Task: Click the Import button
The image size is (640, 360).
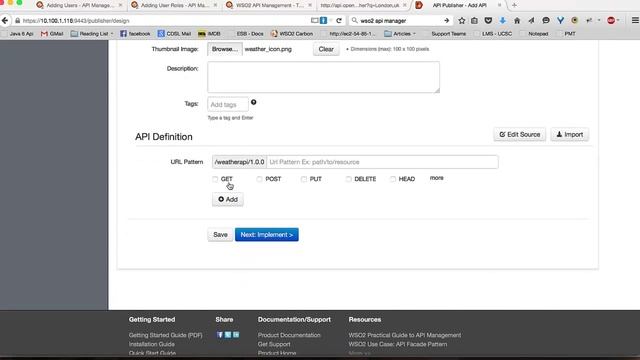Action: coord(570,134)
